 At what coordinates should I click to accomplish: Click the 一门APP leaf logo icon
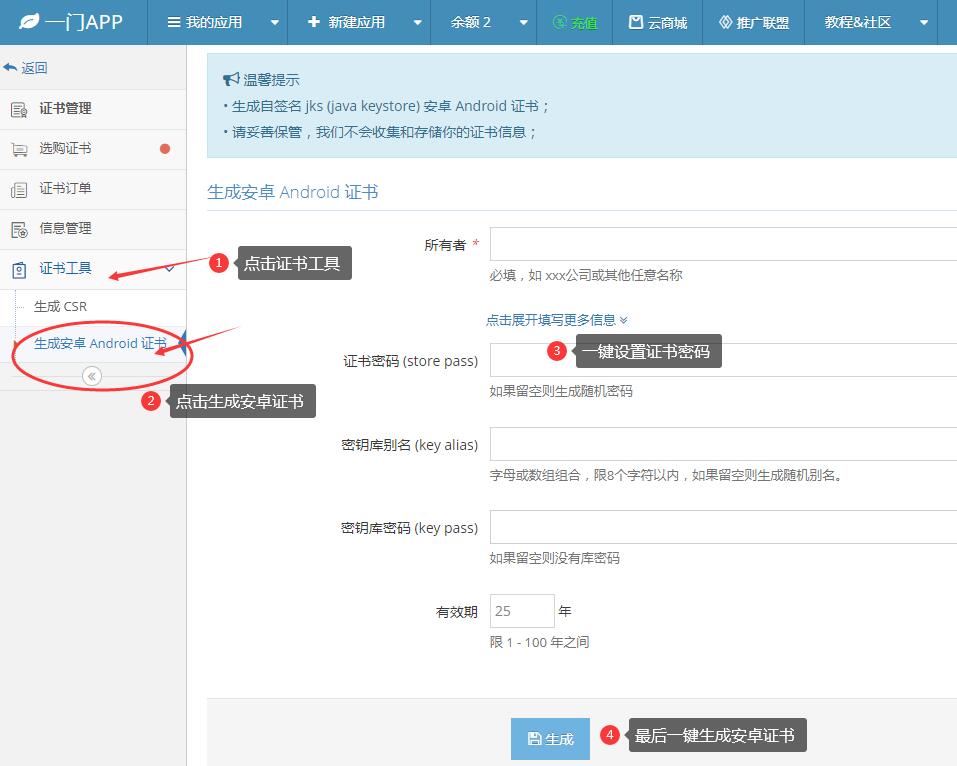[x=29, y=22]
